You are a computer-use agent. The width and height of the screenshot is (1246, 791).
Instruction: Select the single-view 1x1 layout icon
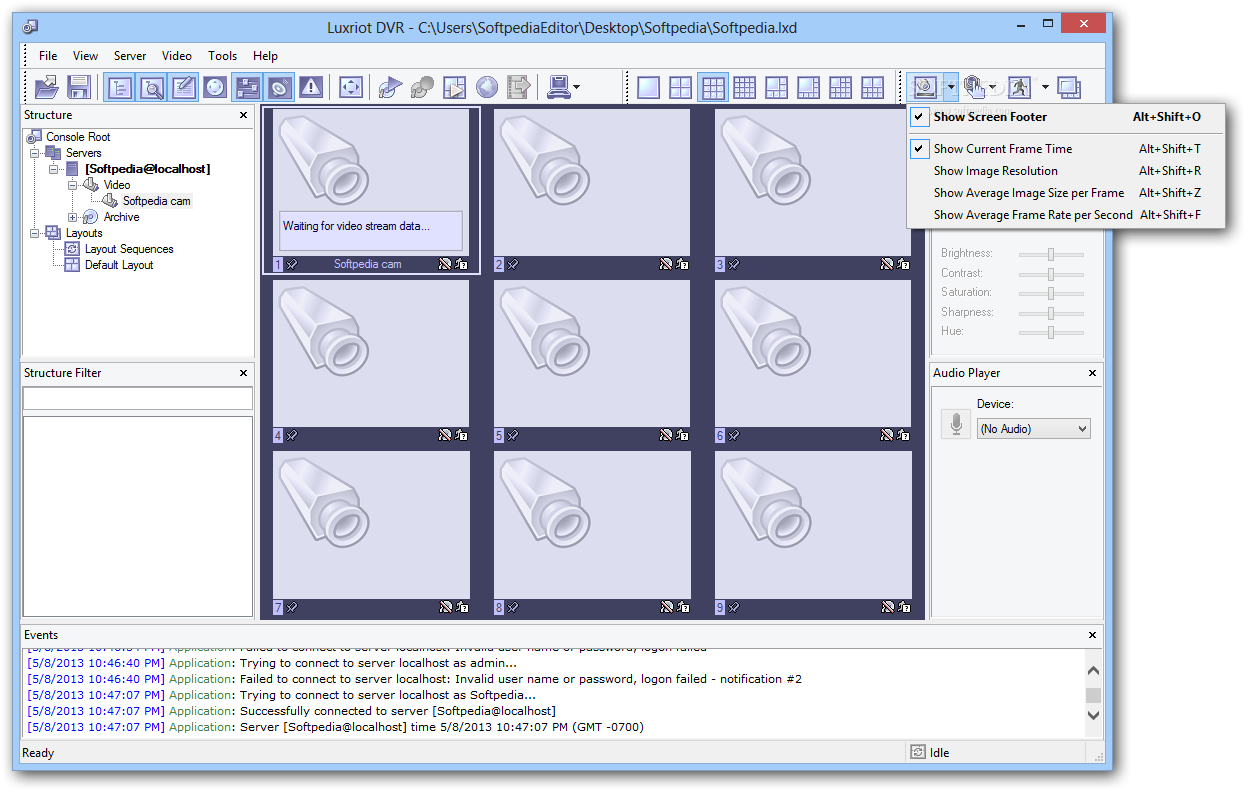[649, 87]
